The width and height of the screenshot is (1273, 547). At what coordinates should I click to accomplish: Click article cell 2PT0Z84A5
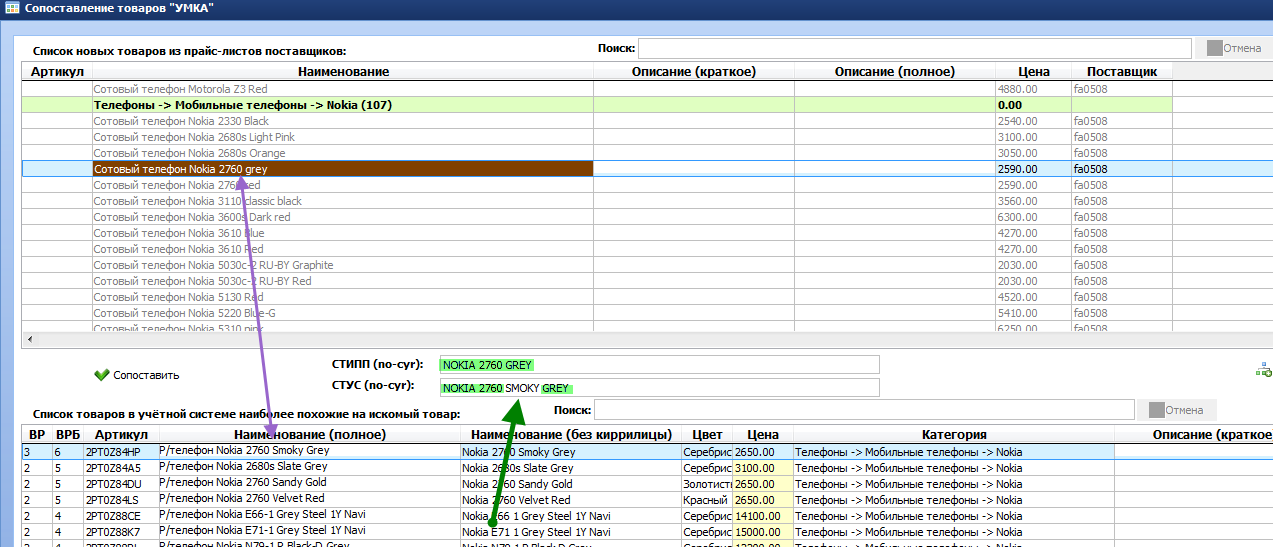point(120,468)
